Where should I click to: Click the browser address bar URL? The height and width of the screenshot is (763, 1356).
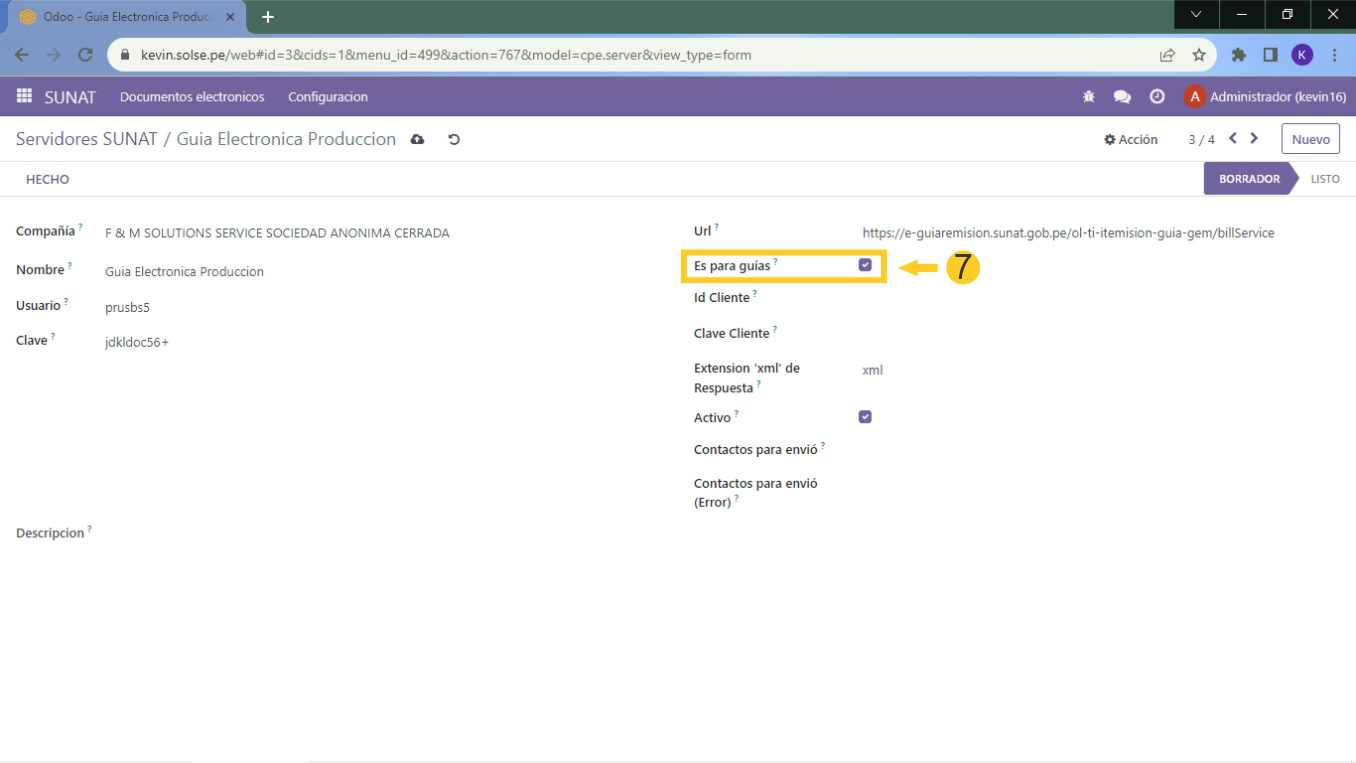click(446, 55)
